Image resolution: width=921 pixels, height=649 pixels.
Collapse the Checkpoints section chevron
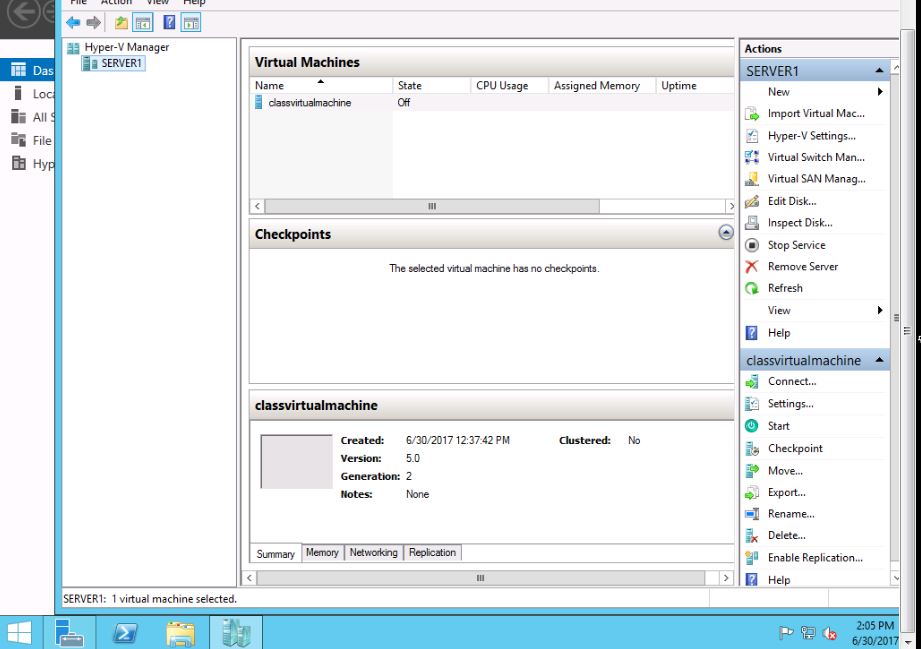[725, 232]
